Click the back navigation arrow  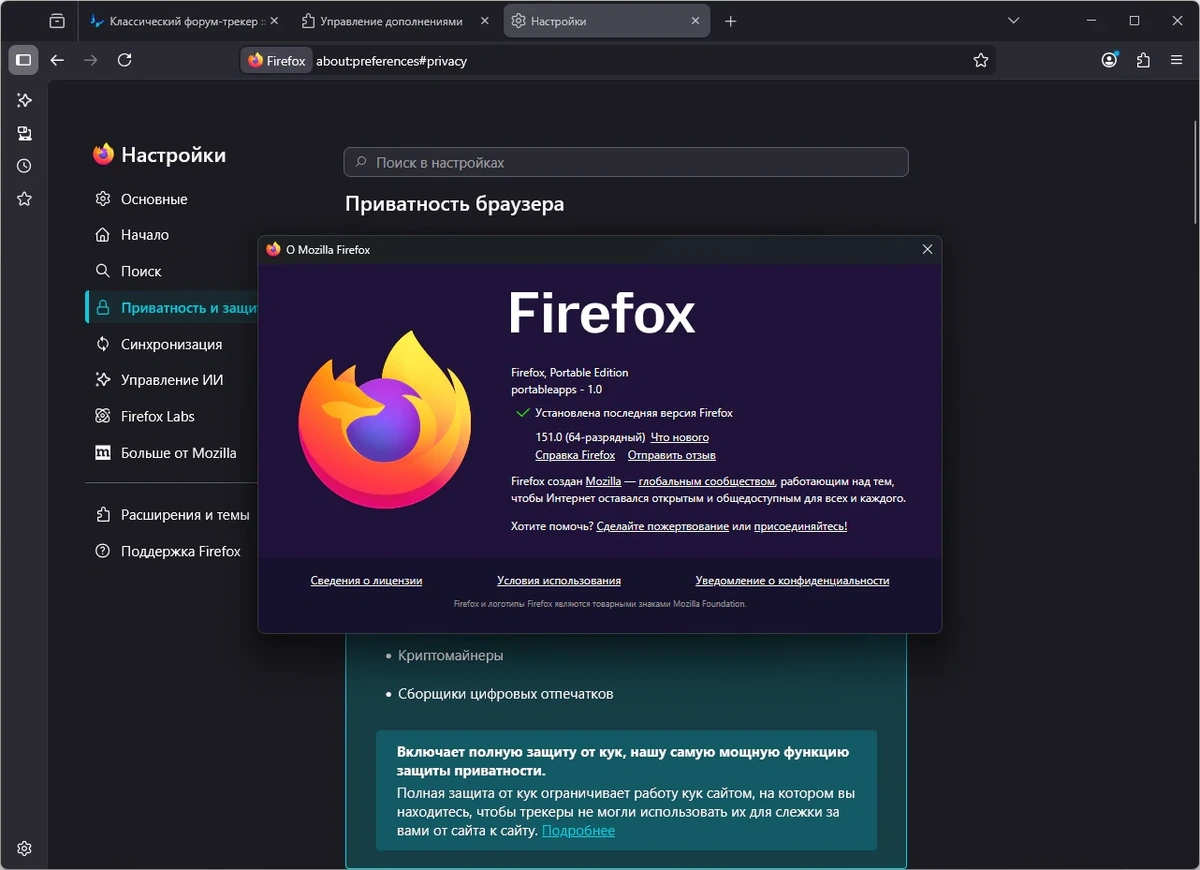(57, 60)
